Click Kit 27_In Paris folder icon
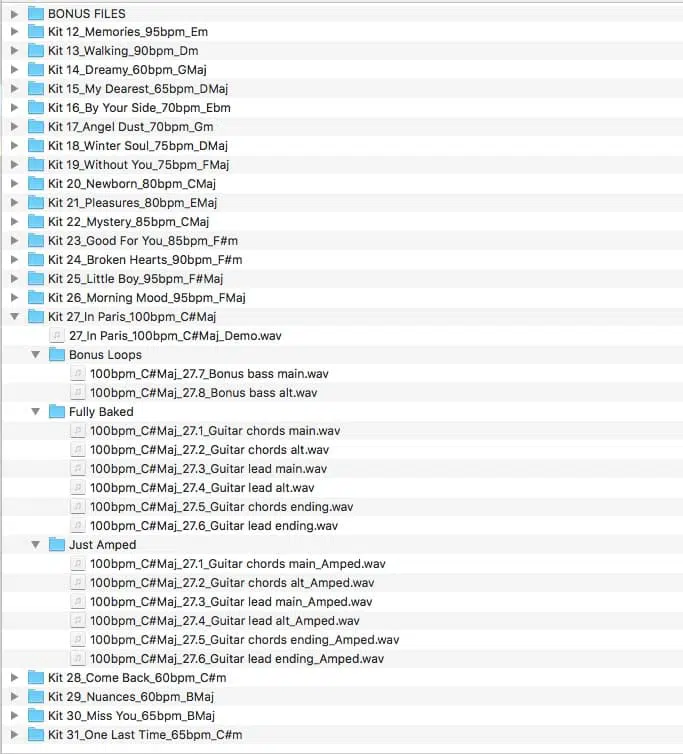This screenshot has width=683, height=754. [x=36, y=316]
